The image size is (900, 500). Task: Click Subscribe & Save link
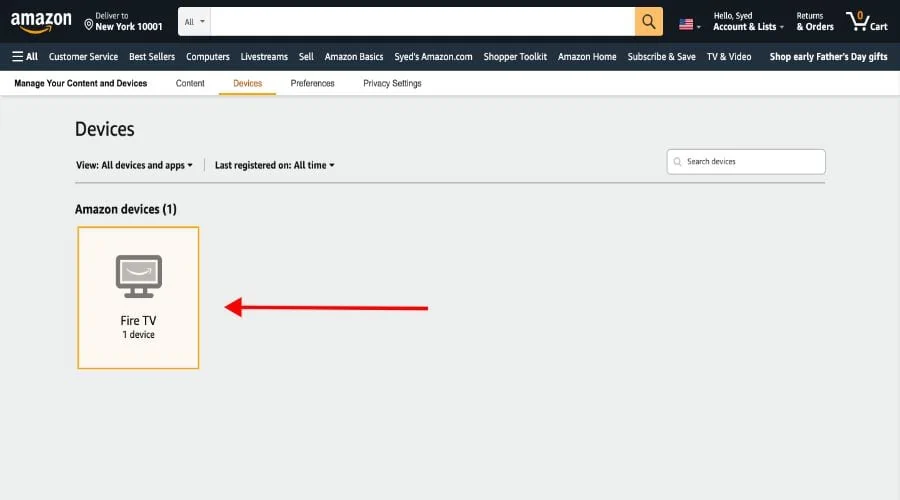[x=661, y=56]
